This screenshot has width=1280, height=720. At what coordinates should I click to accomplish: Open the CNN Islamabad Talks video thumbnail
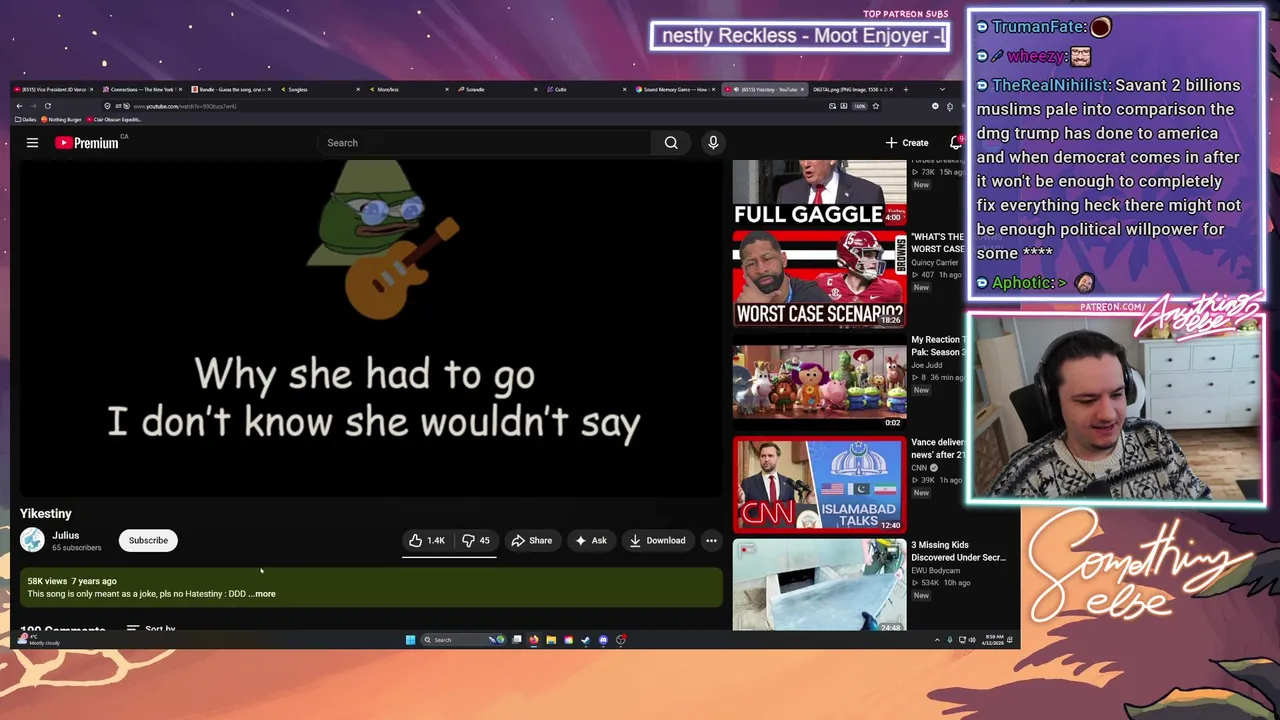[819, 485]
